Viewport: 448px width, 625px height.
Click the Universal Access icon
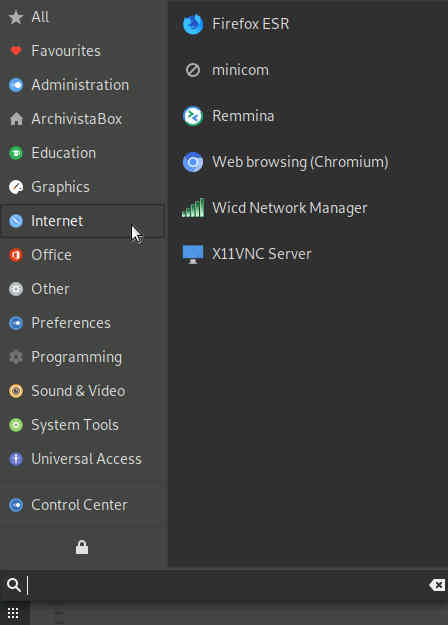[x=16, y=459]
